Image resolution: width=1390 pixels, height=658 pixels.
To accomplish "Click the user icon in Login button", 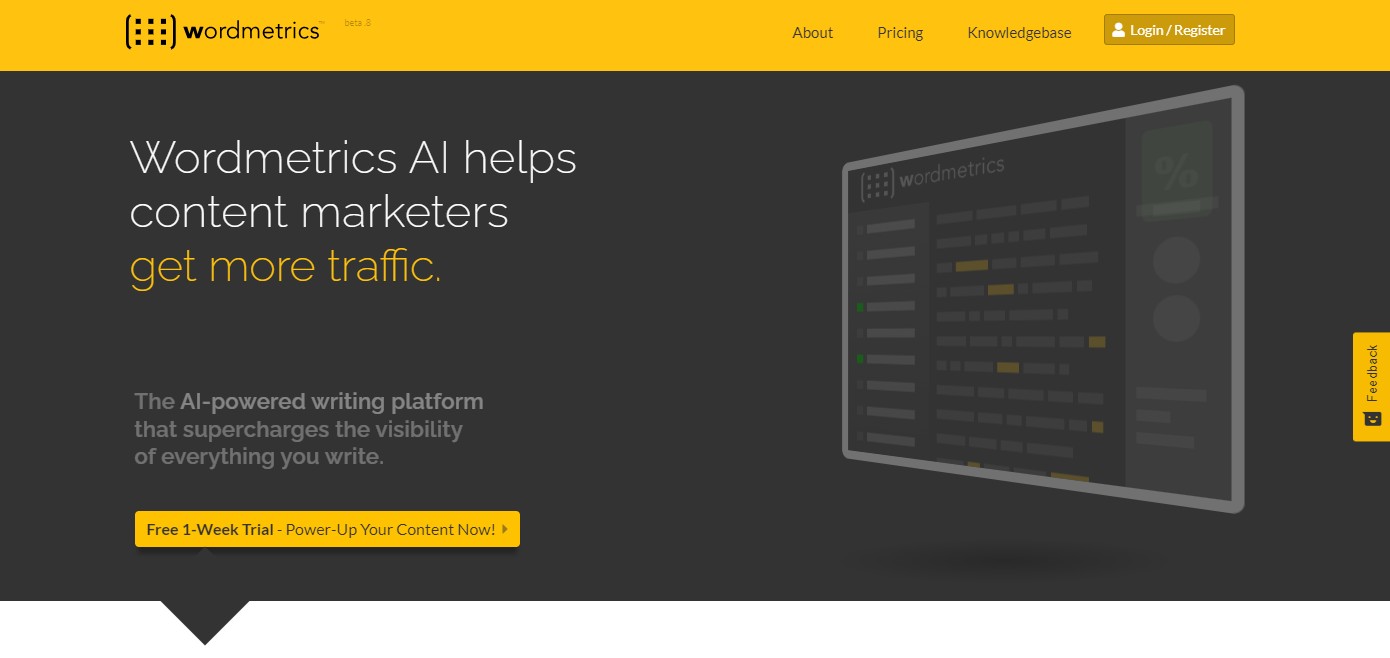I will click(x=1118, y=30).
